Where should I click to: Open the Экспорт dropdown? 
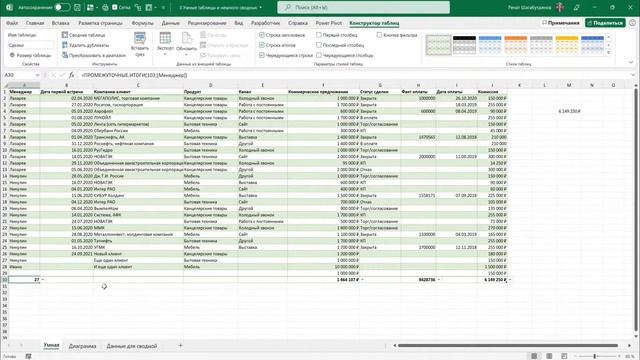pos(165,54)
